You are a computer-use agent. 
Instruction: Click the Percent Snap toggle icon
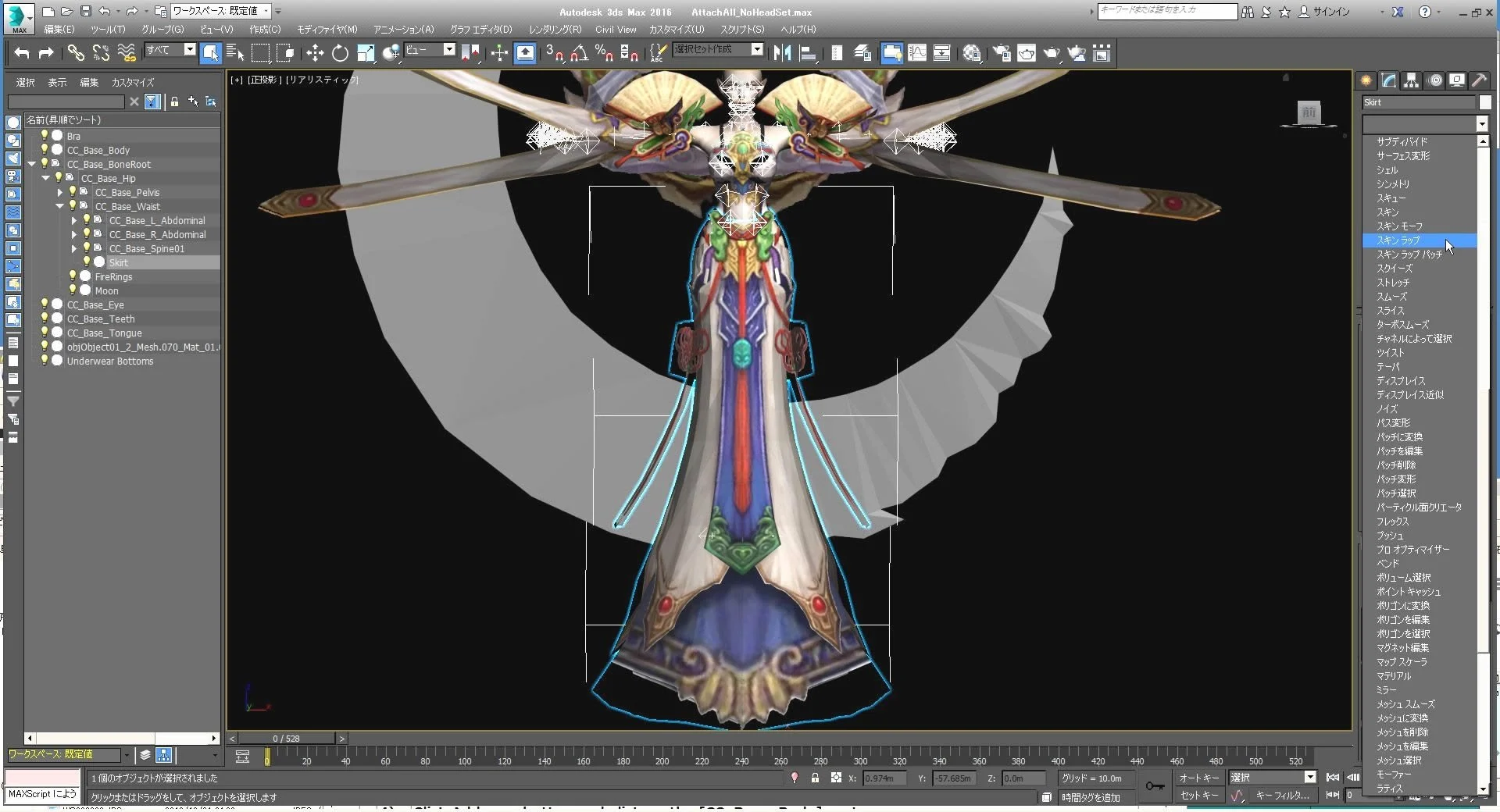[x=604, y=53]
